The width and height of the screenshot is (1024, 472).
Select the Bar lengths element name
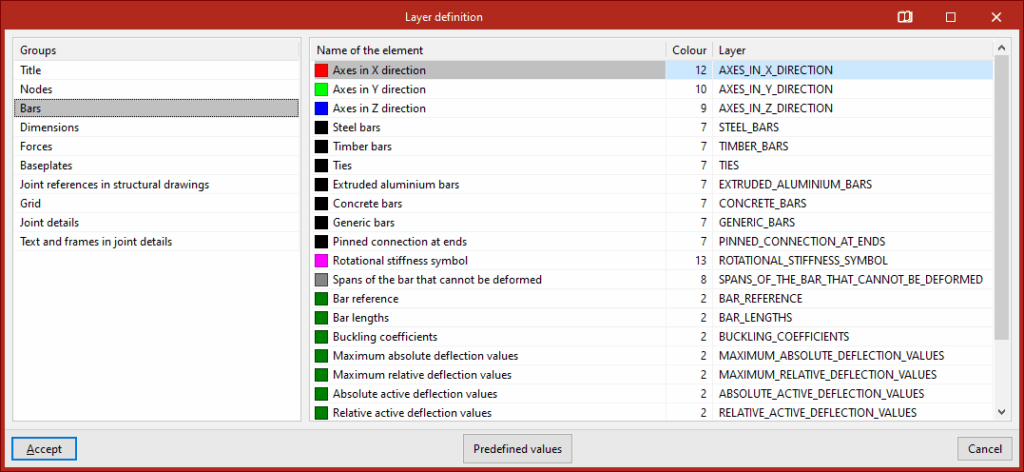tap(360, 318)
